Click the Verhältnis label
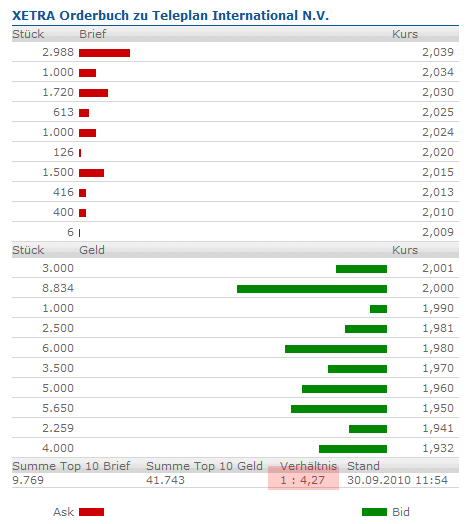Image resolution: width=470 pixels, height=524 pixels. pyautogui.click(x=308, y=466)
